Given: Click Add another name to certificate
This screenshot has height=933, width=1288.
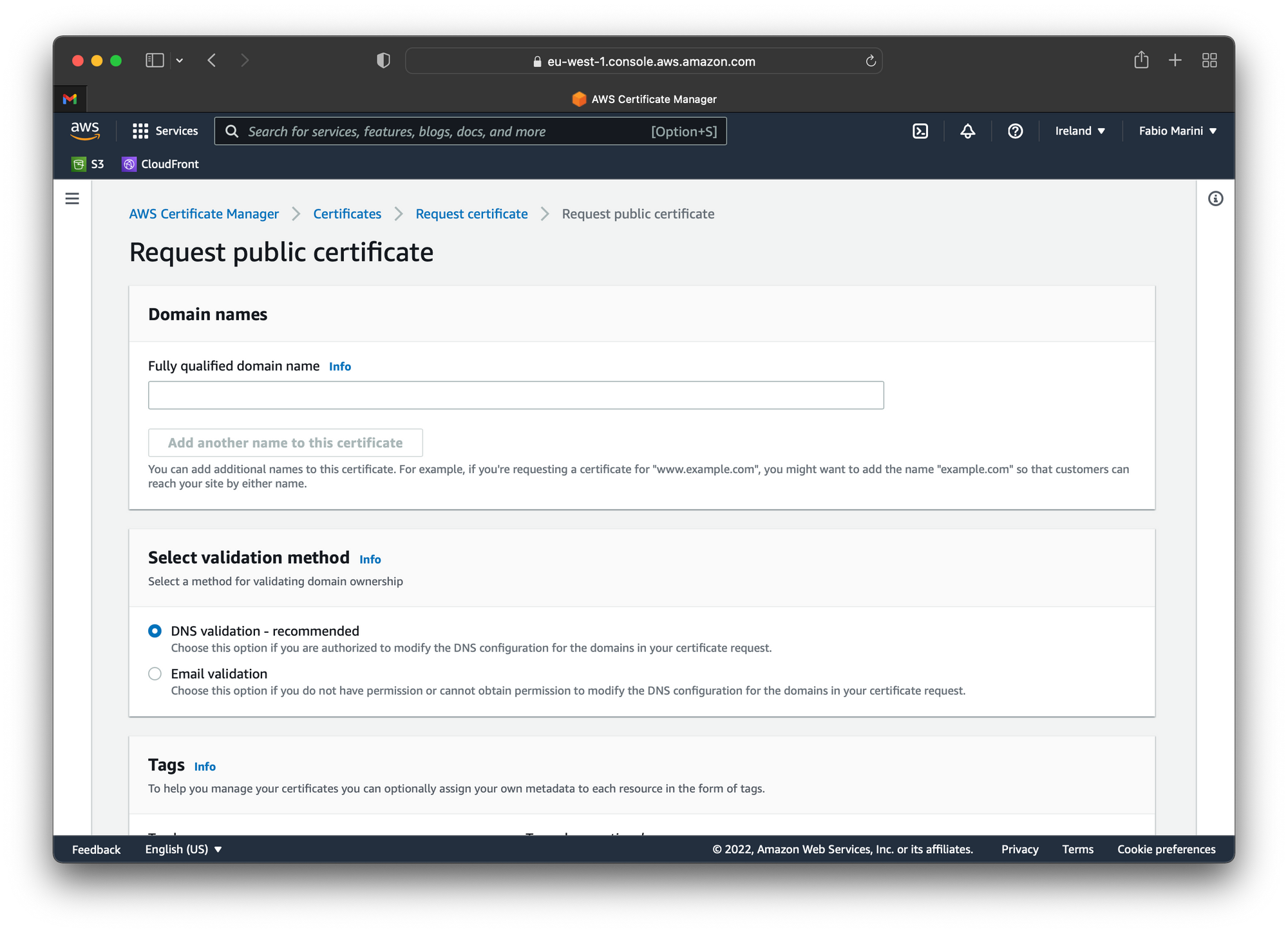Looking at the screenshot, I should coord(285,442).
